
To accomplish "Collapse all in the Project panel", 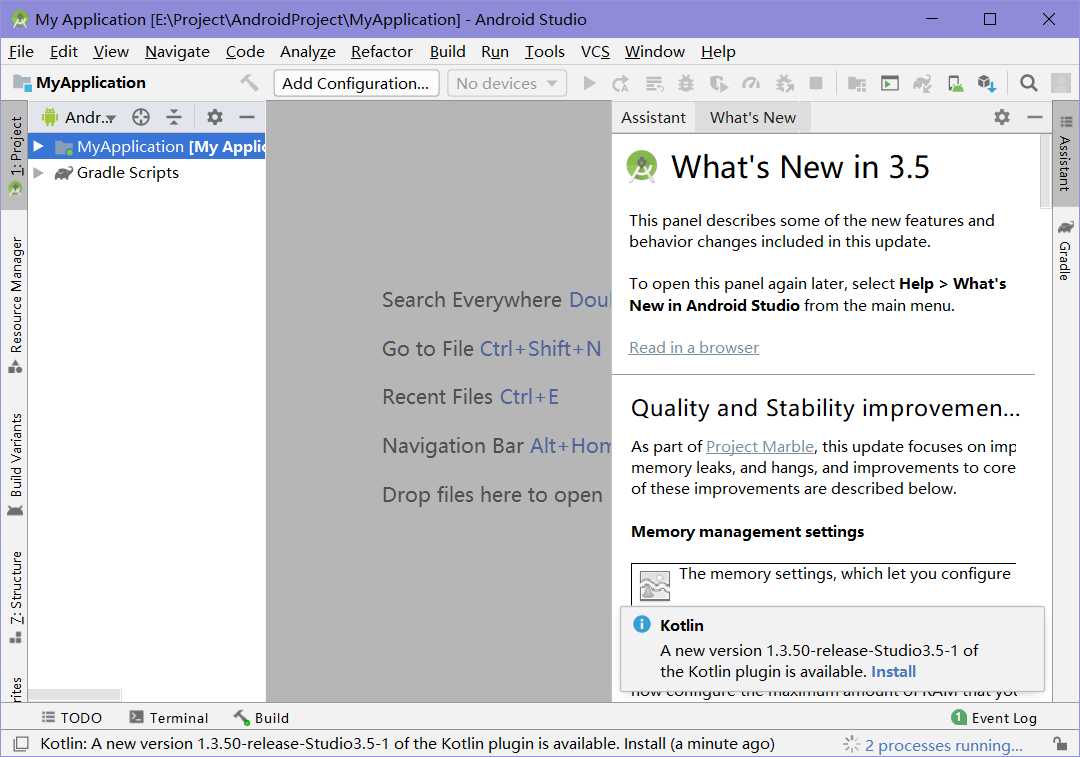I will point(174,117).
